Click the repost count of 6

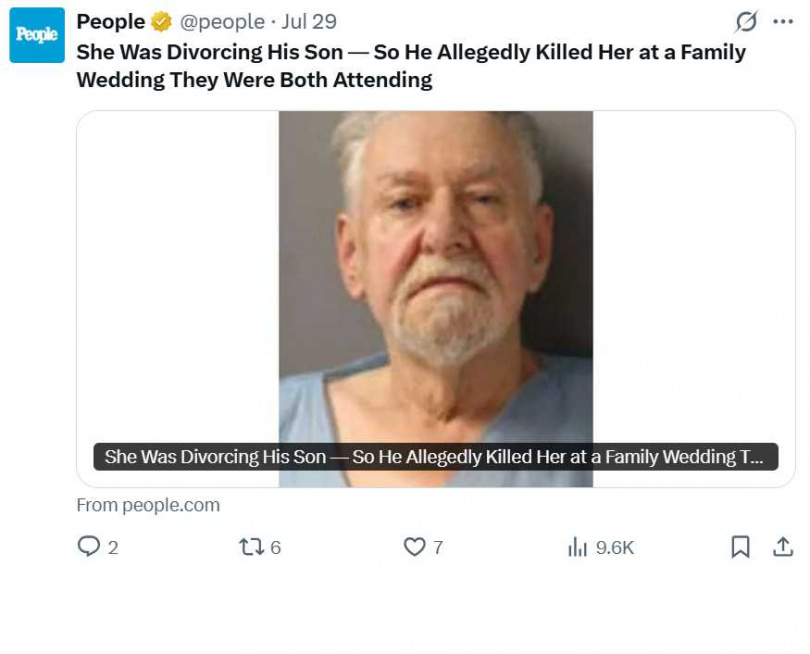pyautogui.click(x=276, y=548)
